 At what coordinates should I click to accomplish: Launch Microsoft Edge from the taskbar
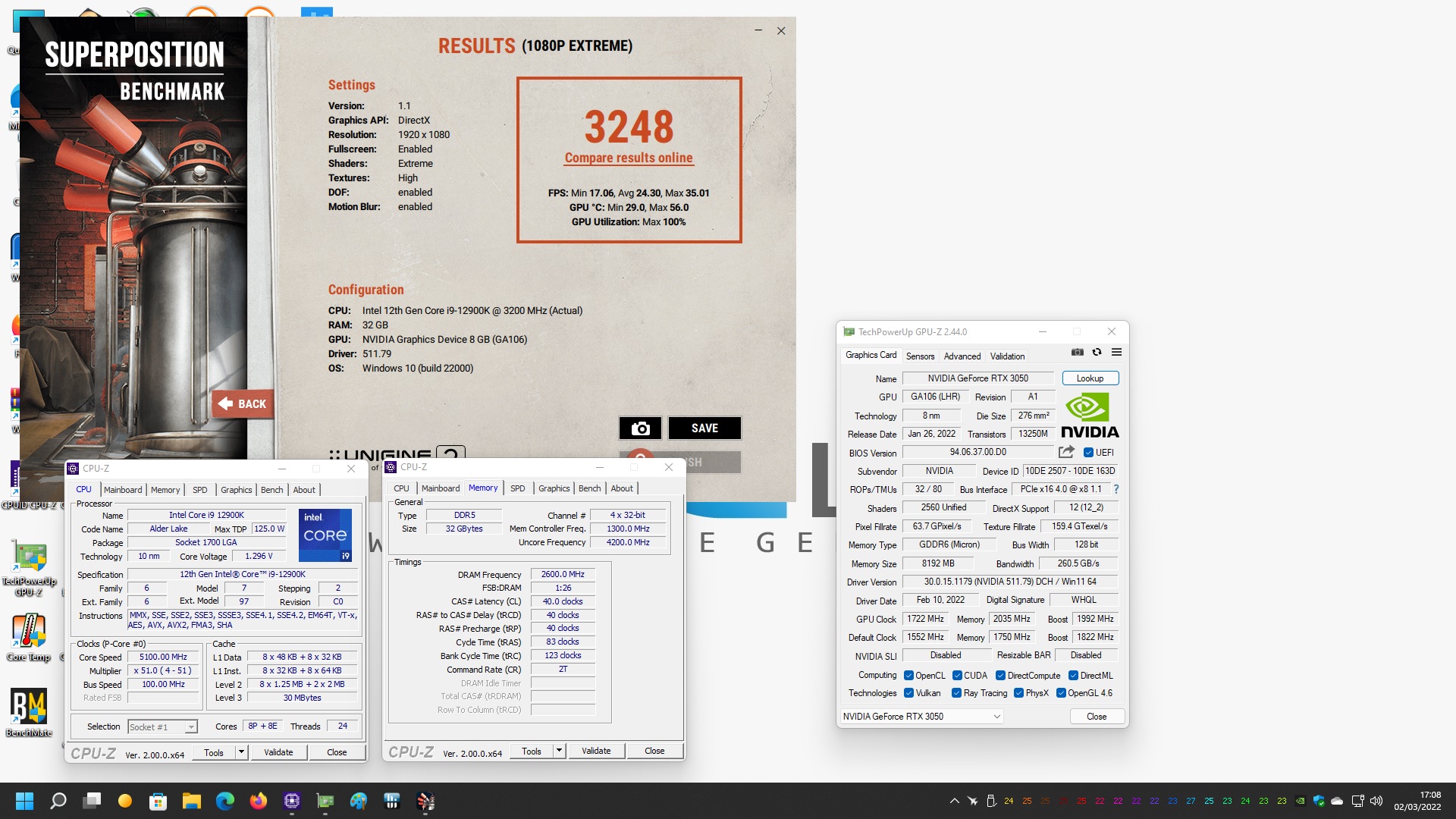pos(225,801)
